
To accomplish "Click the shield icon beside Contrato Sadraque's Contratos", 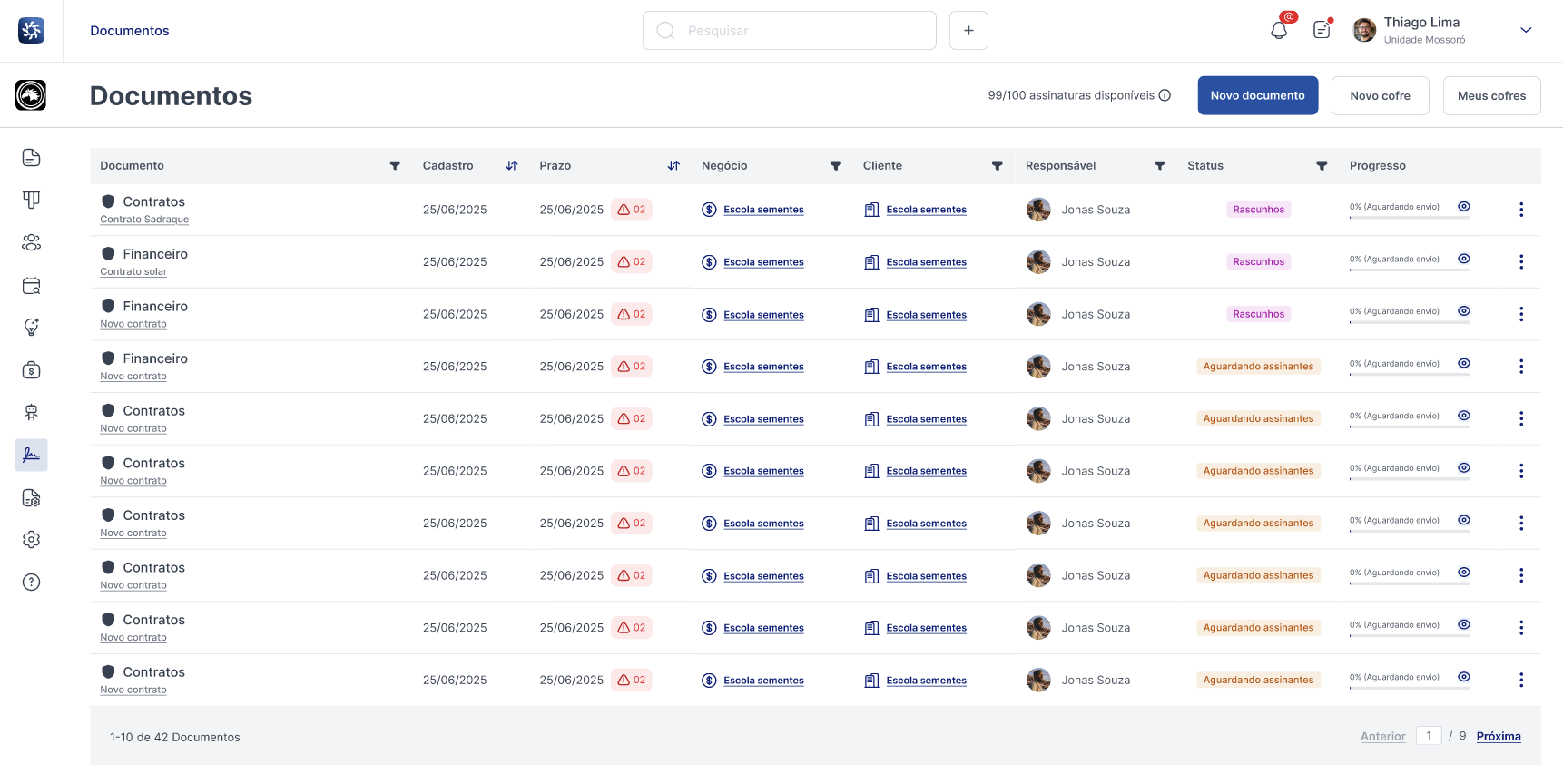I will tap(108, 201).
